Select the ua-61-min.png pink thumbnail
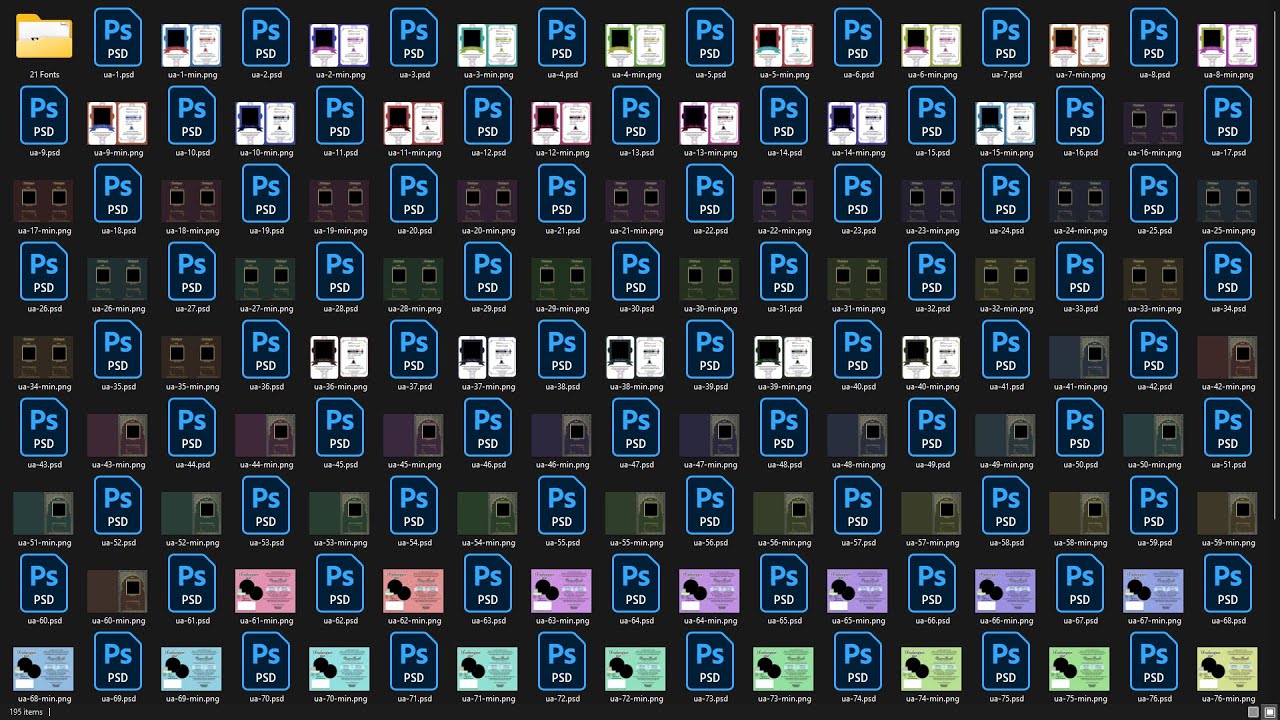The image size is (1280, 720). pyautogui.click(x=266, y=591)
